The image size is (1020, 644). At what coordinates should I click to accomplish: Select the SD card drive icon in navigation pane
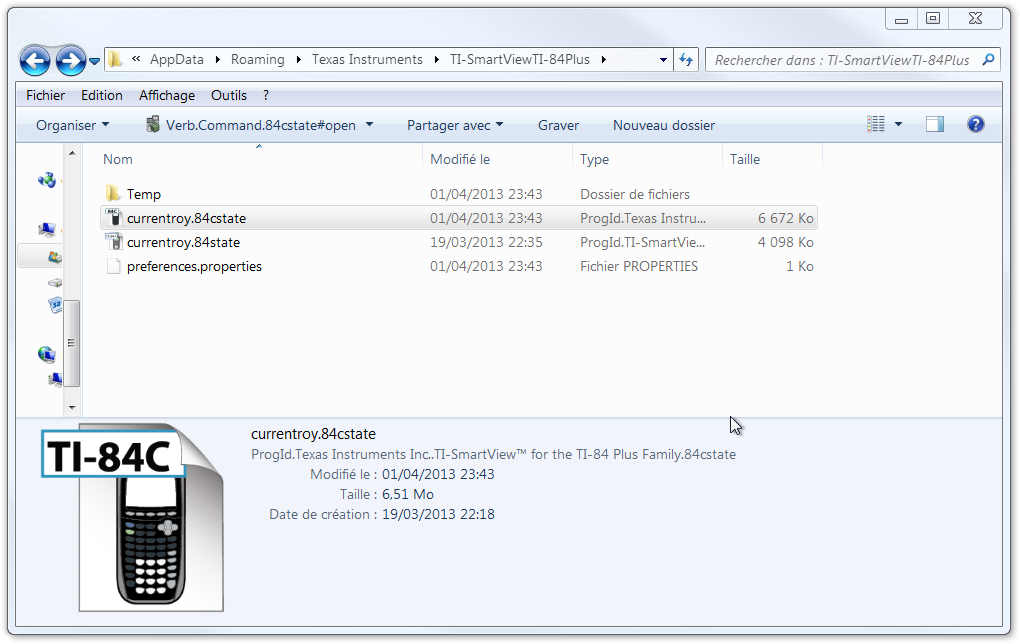[55, 304]
